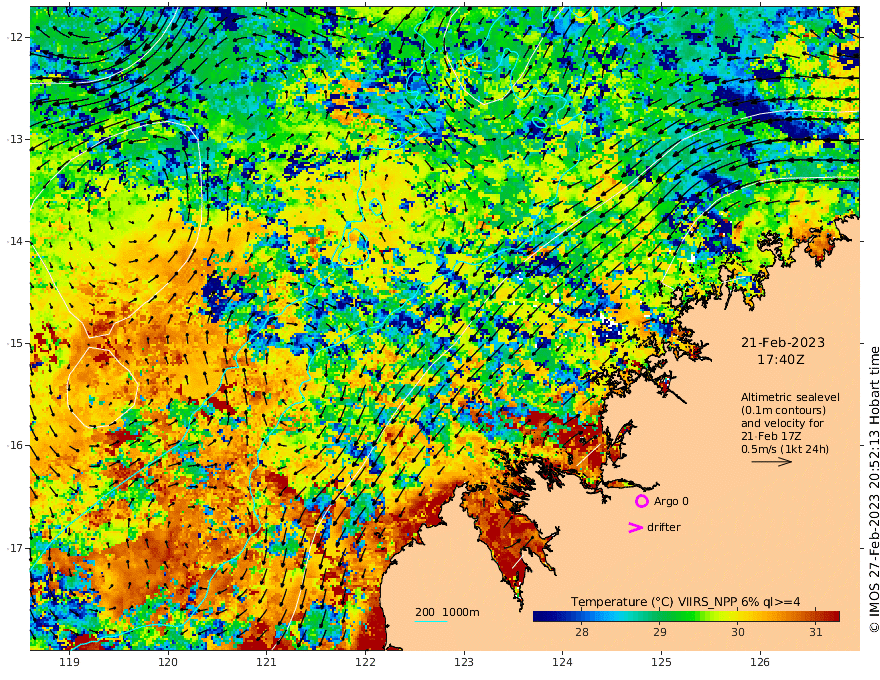Click the '21-Feb 17Z' legend line

point(771,436)
